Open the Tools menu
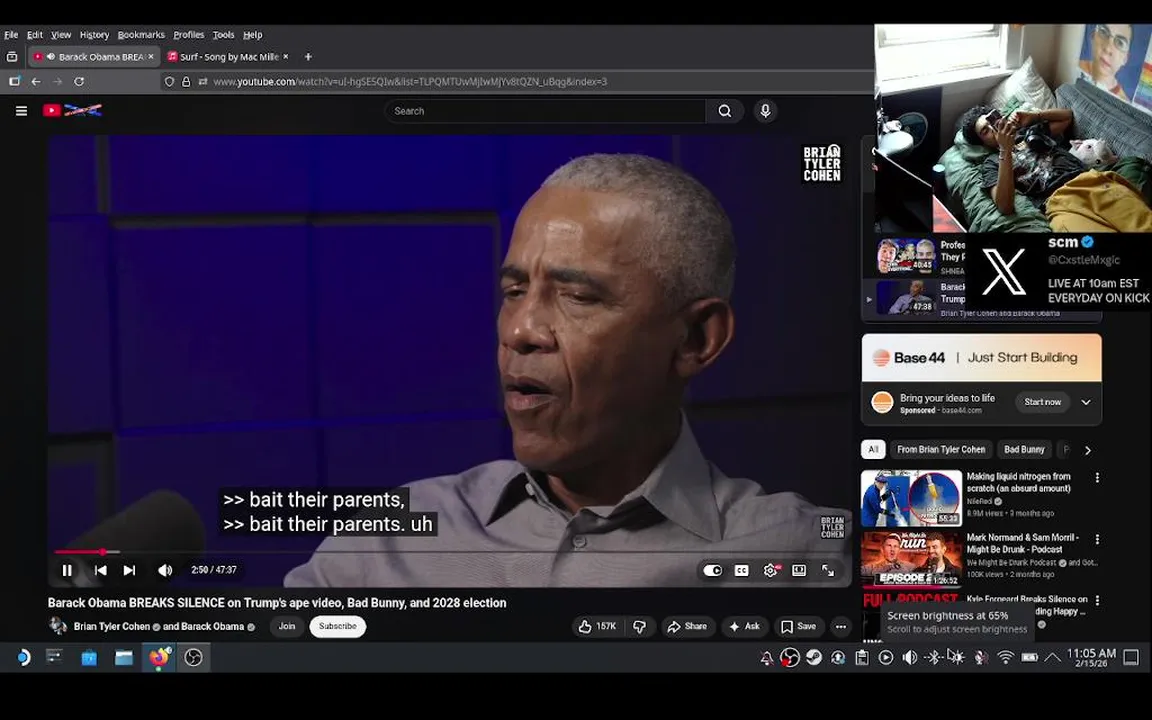The image size is (1152, 720). point(223,35)
